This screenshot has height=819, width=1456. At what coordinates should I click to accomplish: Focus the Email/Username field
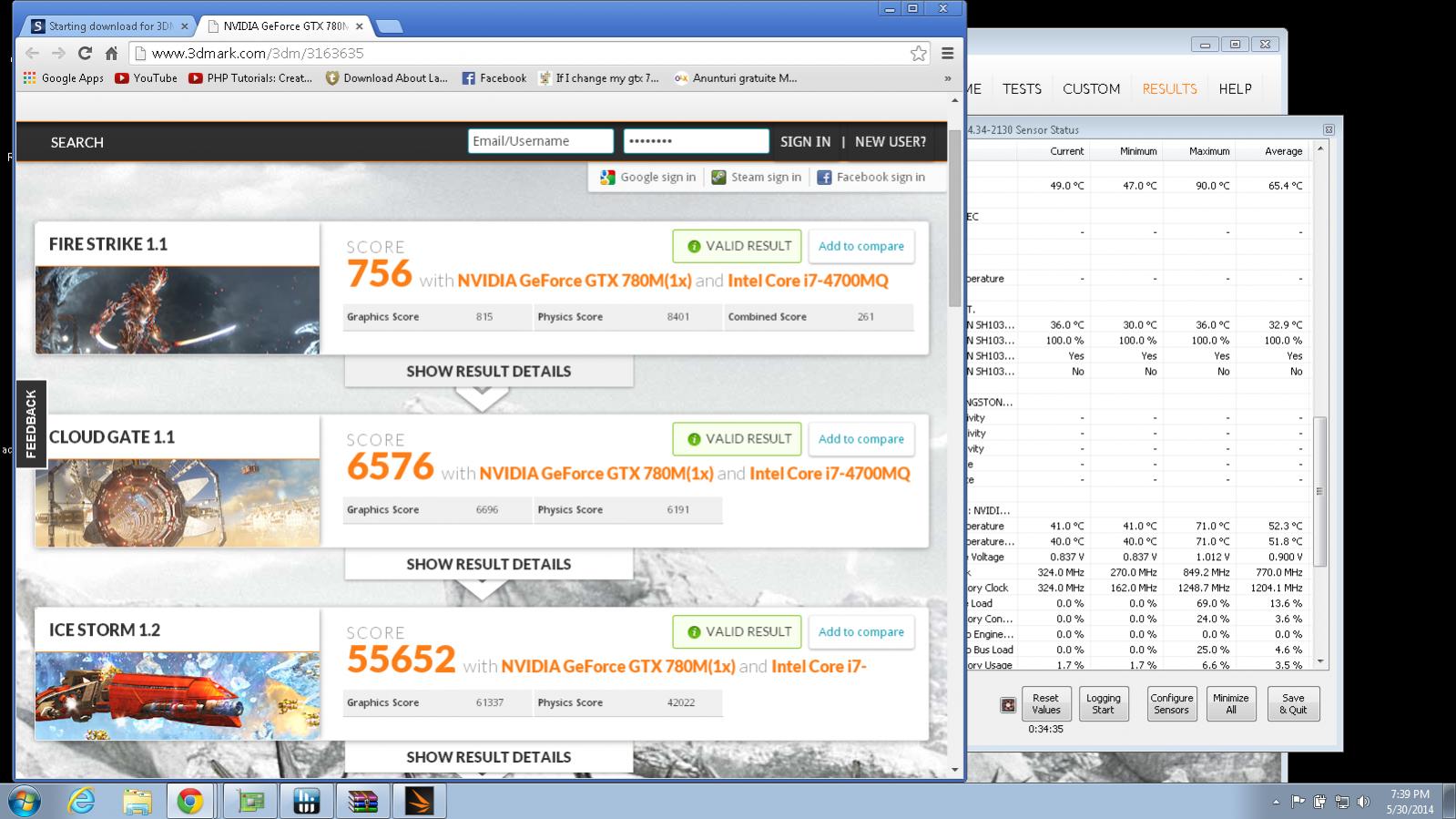pos(541,141)
